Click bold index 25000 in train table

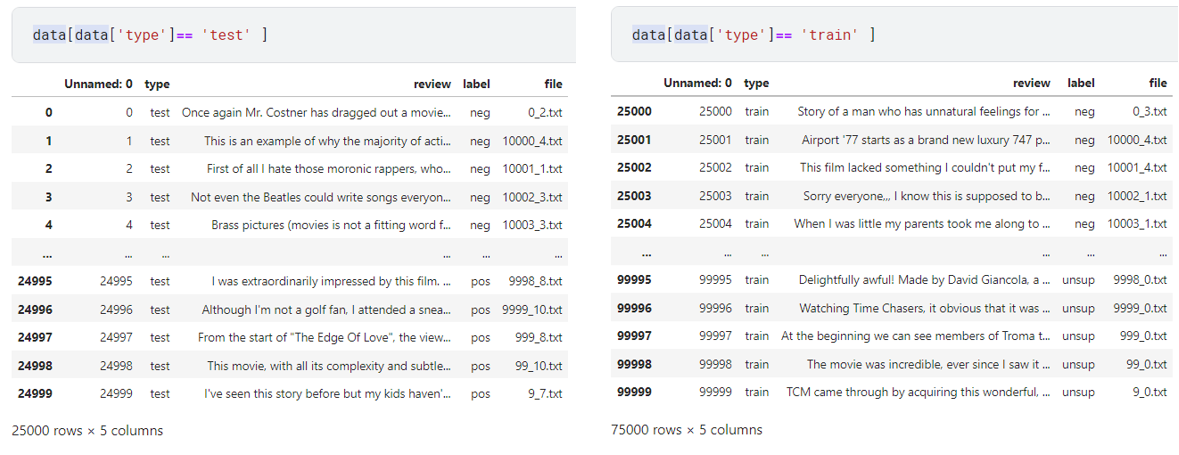point(635,111)
